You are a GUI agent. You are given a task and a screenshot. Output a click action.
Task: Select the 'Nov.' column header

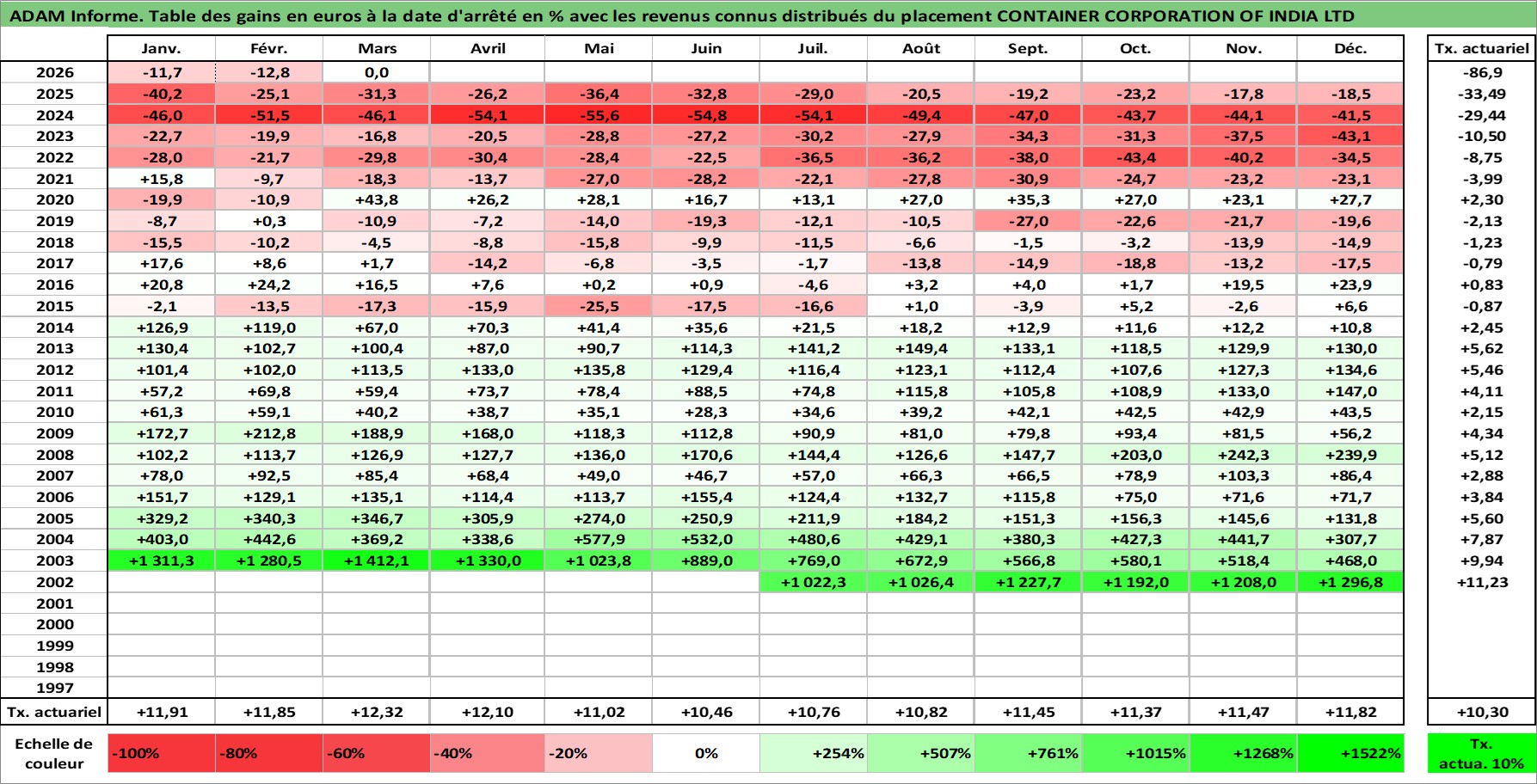1244,48
